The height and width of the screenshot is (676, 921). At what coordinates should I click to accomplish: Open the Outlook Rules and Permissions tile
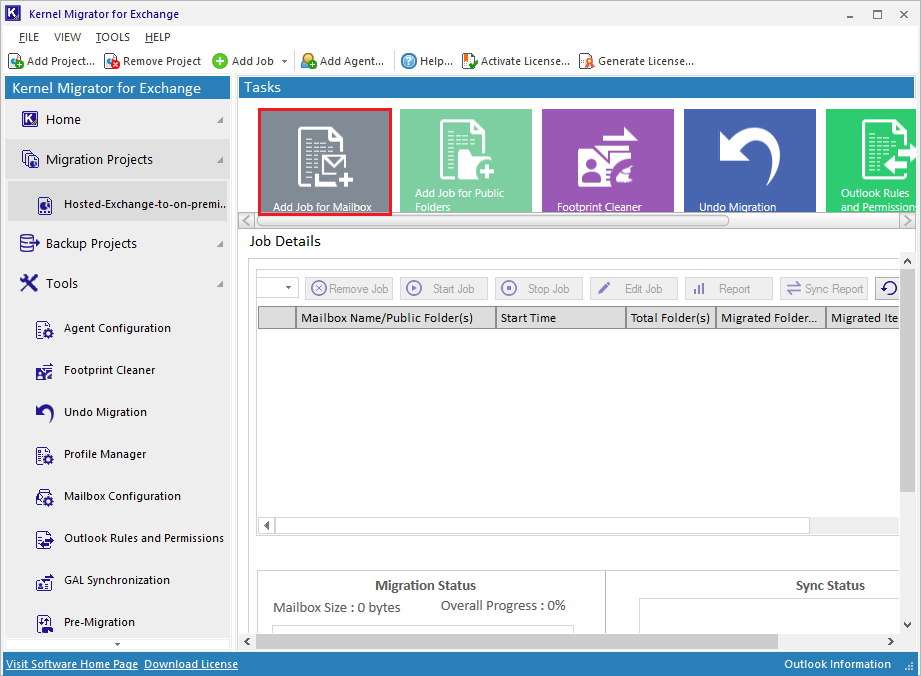pyautogui.click(x=870, y=161)
